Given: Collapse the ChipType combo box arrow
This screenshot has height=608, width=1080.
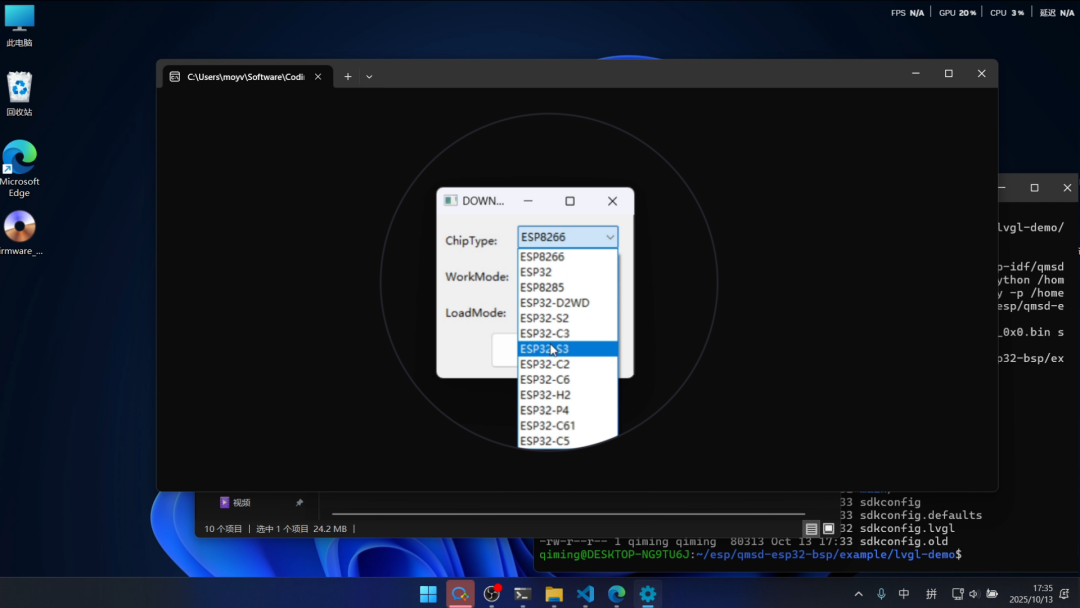Looking at the screenshot, I should coord(609,237).
